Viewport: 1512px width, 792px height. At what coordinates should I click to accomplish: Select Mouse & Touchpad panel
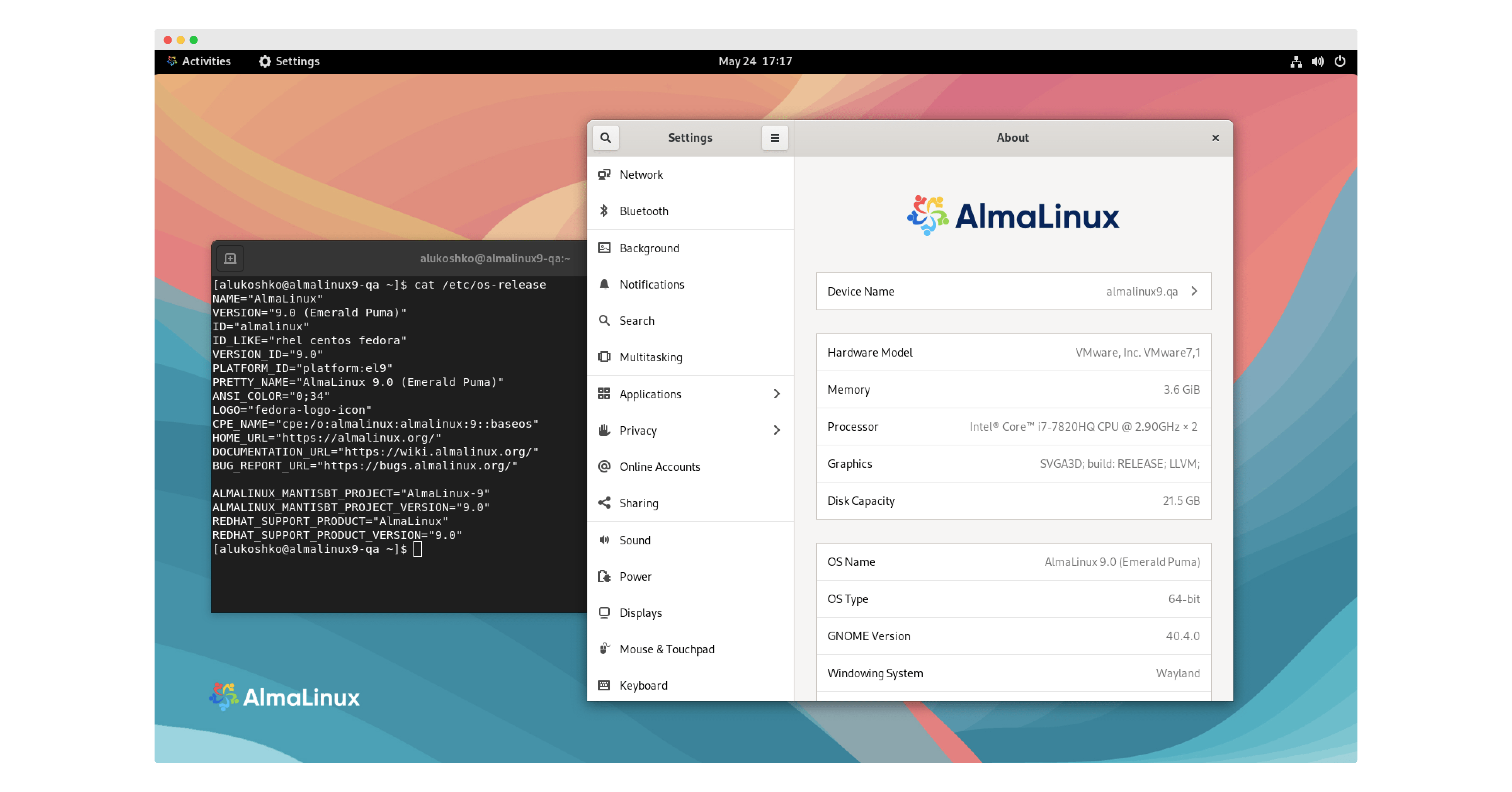pos(690,649)
